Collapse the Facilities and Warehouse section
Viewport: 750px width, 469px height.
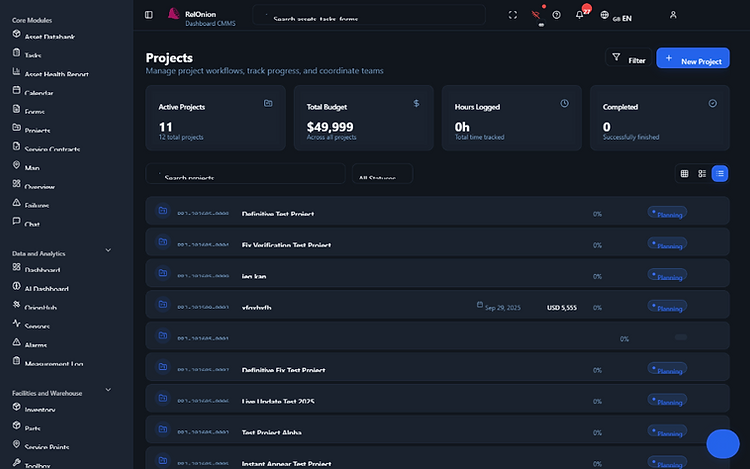click(108, 390)
